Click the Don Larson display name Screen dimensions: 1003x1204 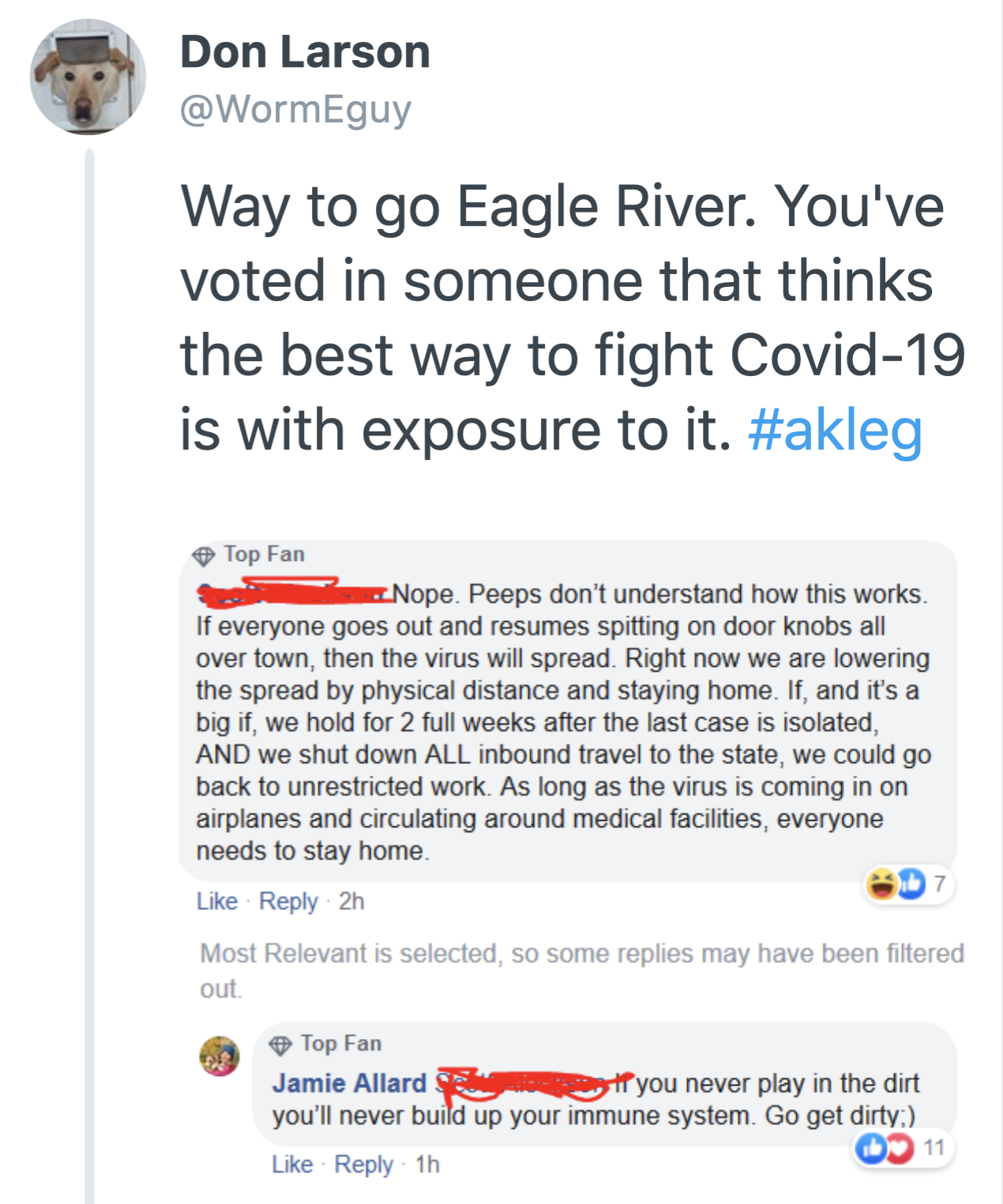pos(305,52)
